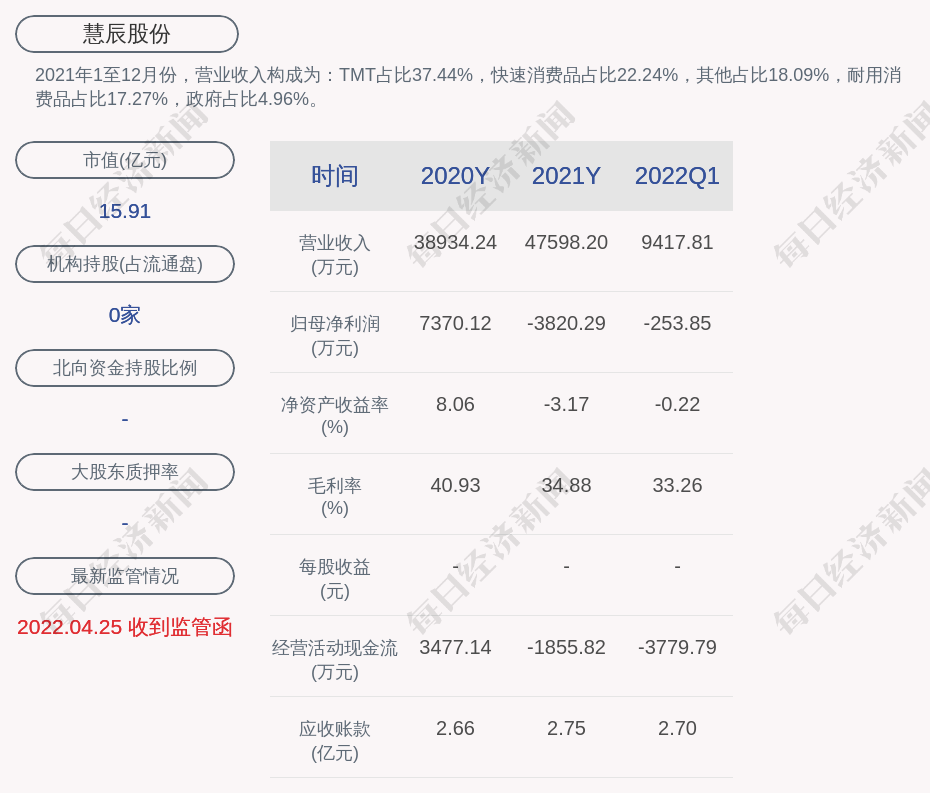
Task: Click the 每股收益(元) row label
Action: pos(335,579)
